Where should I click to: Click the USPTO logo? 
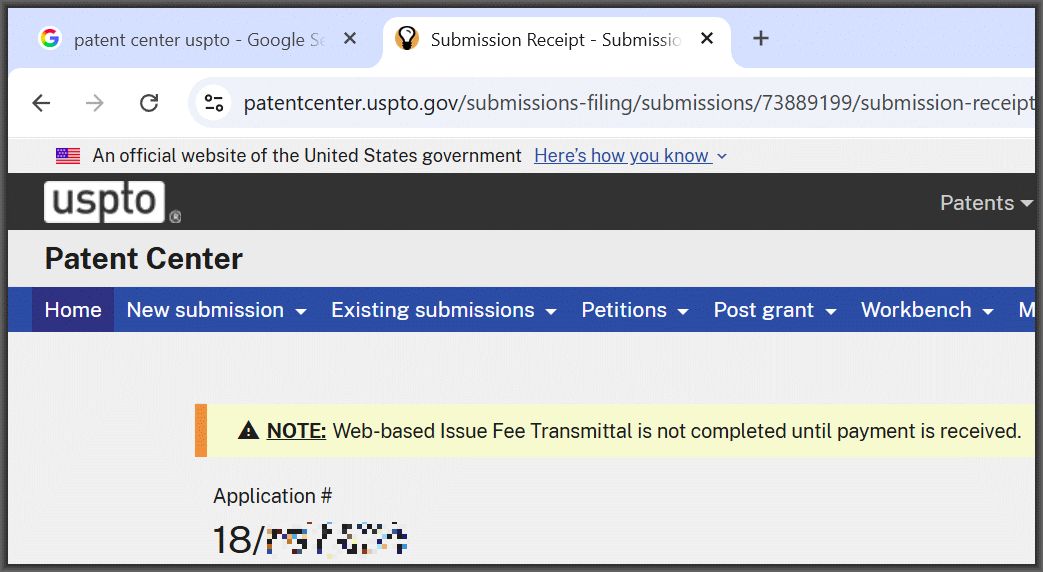[x=105, y=202]
